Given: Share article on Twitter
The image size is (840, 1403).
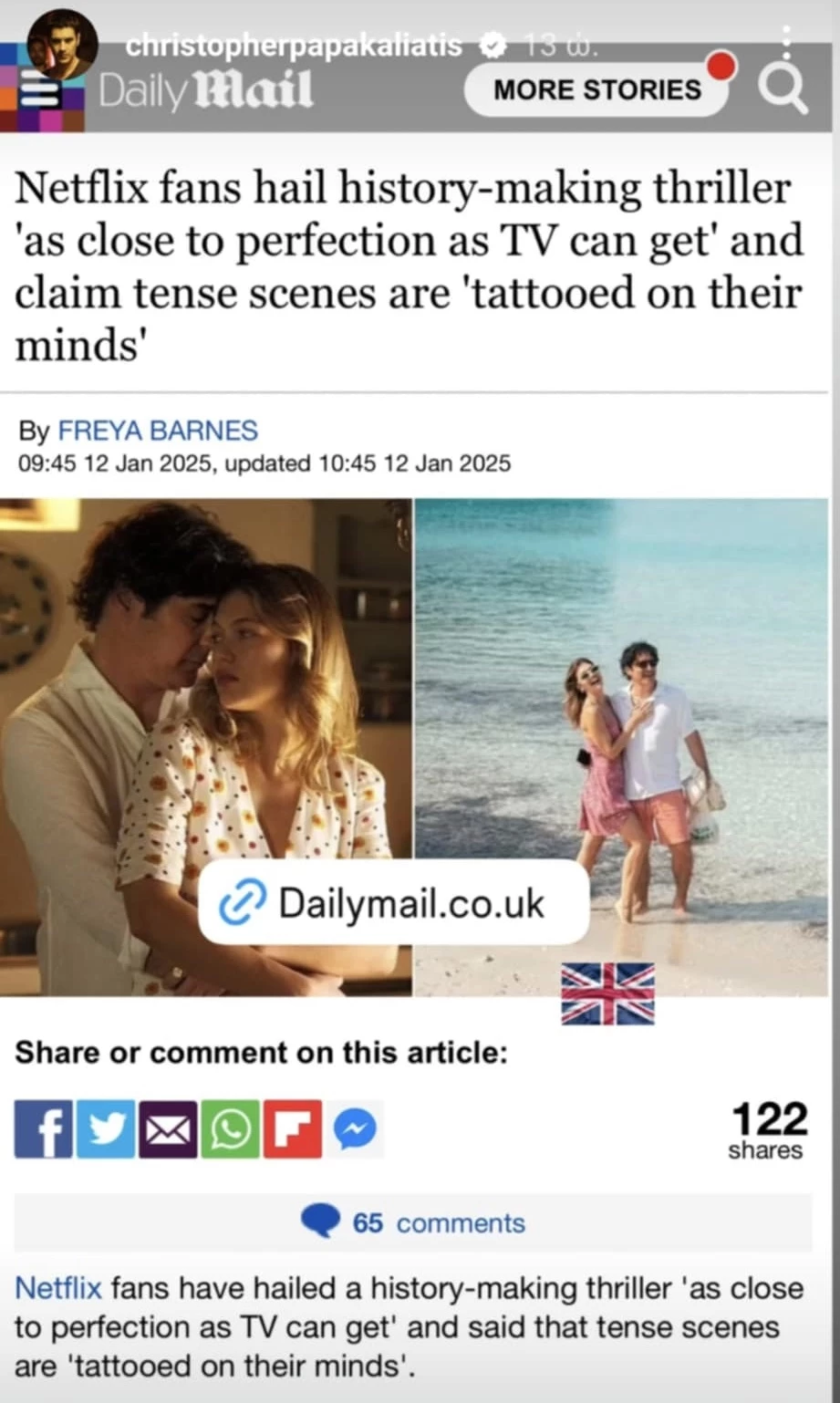Looking at the screenshot, I should pos(106,1129).
